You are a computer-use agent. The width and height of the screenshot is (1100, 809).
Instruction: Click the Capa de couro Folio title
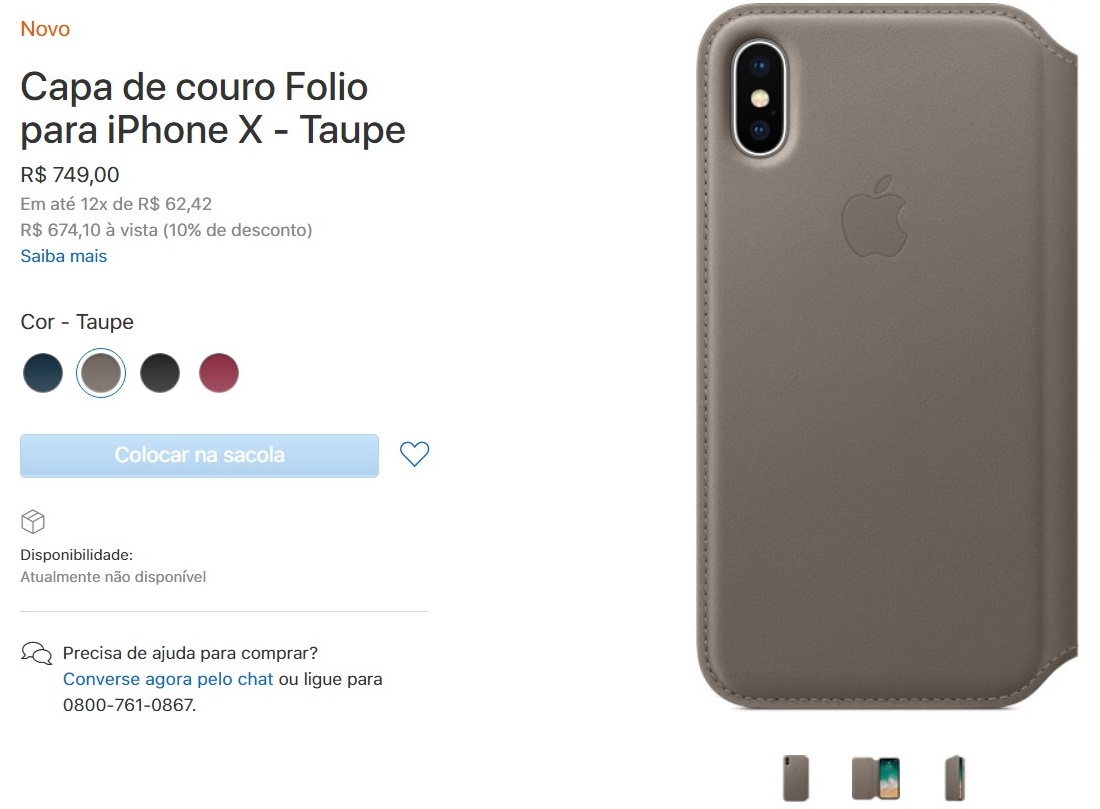[x=213, y=108]
